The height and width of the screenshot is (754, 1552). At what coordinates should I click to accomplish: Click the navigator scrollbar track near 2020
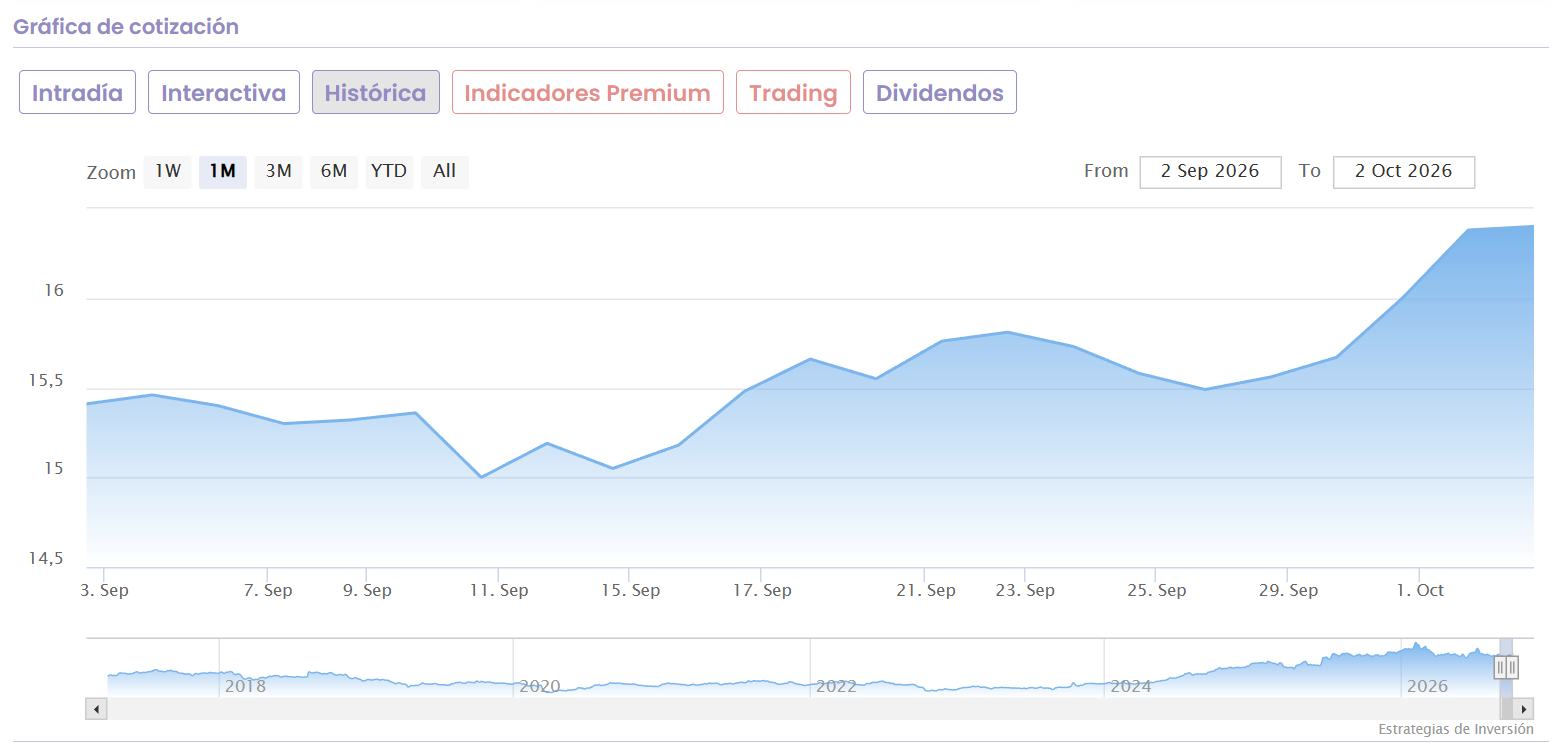click(540, 709)
